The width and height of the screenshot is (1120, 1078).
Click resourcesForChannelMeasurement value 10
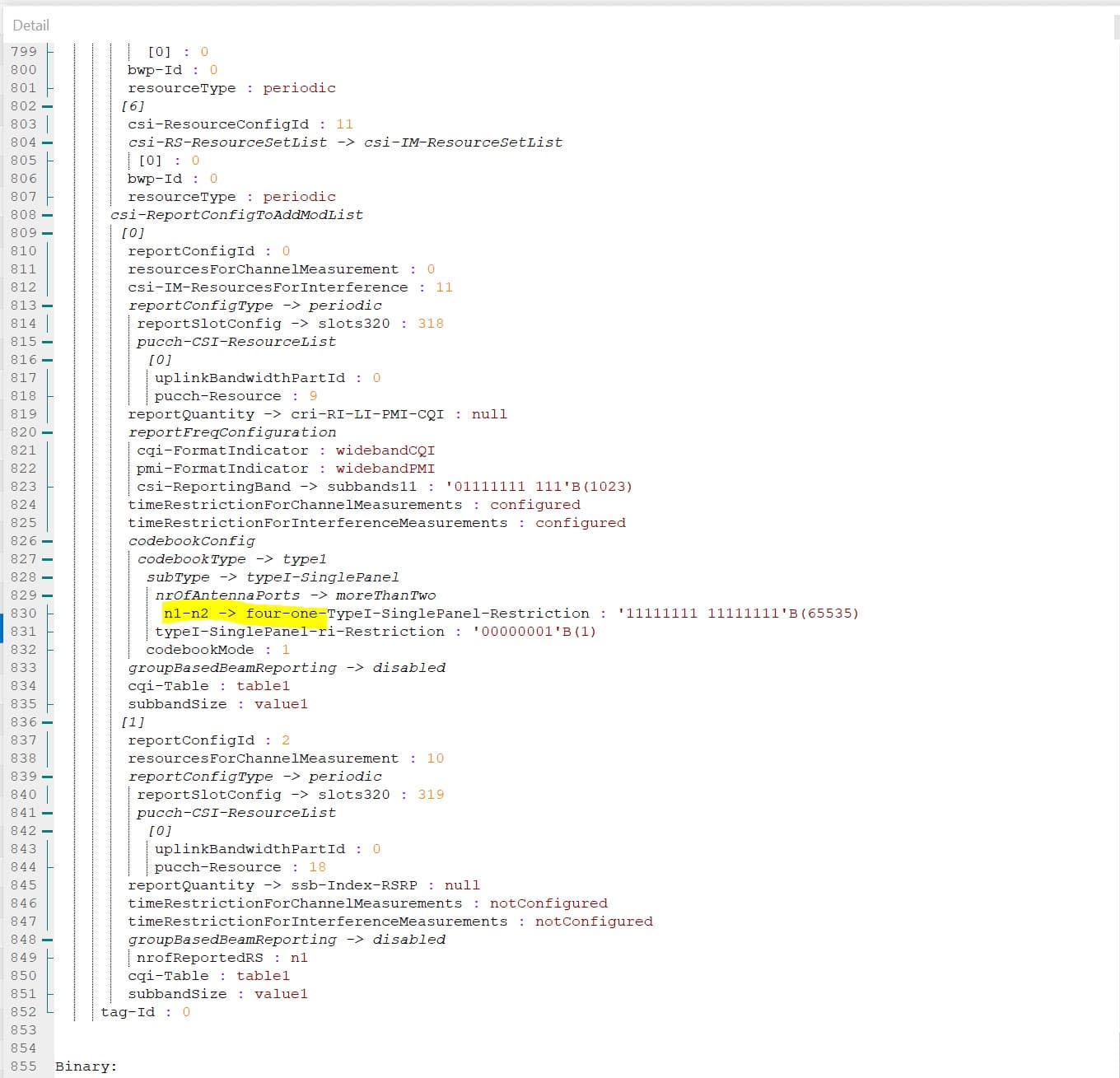pyautogui.click(x=436, y=758)
